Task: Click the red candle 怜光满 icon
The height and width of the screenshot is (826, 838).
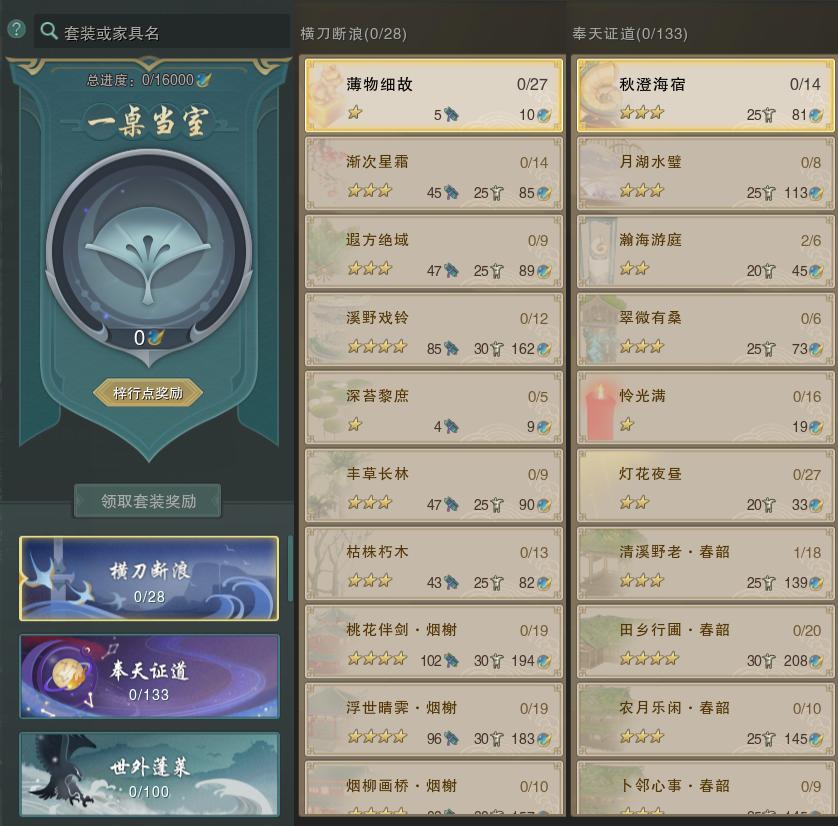Action: point(599,410)
